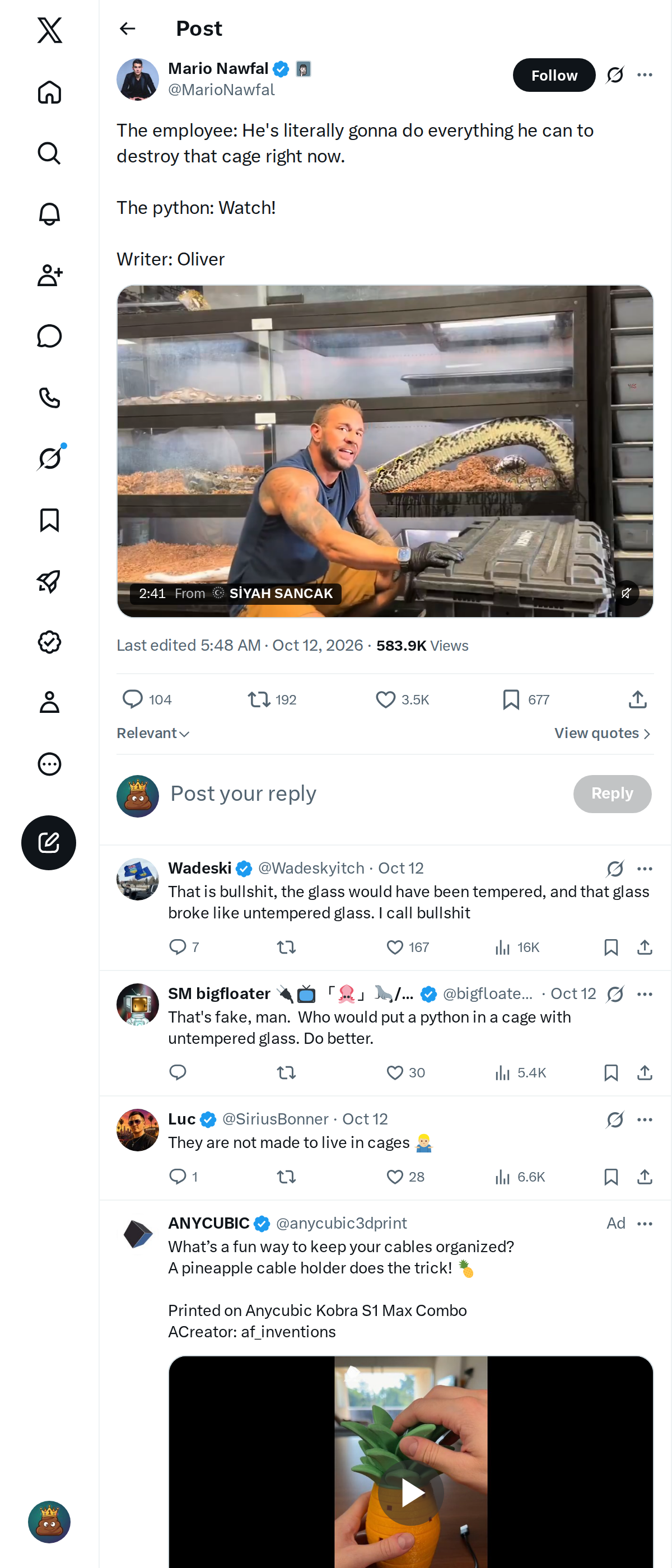This screenshot has width=672, height=1568.
Task: Open the Search explore icon
Action: [x=49, y=153]
